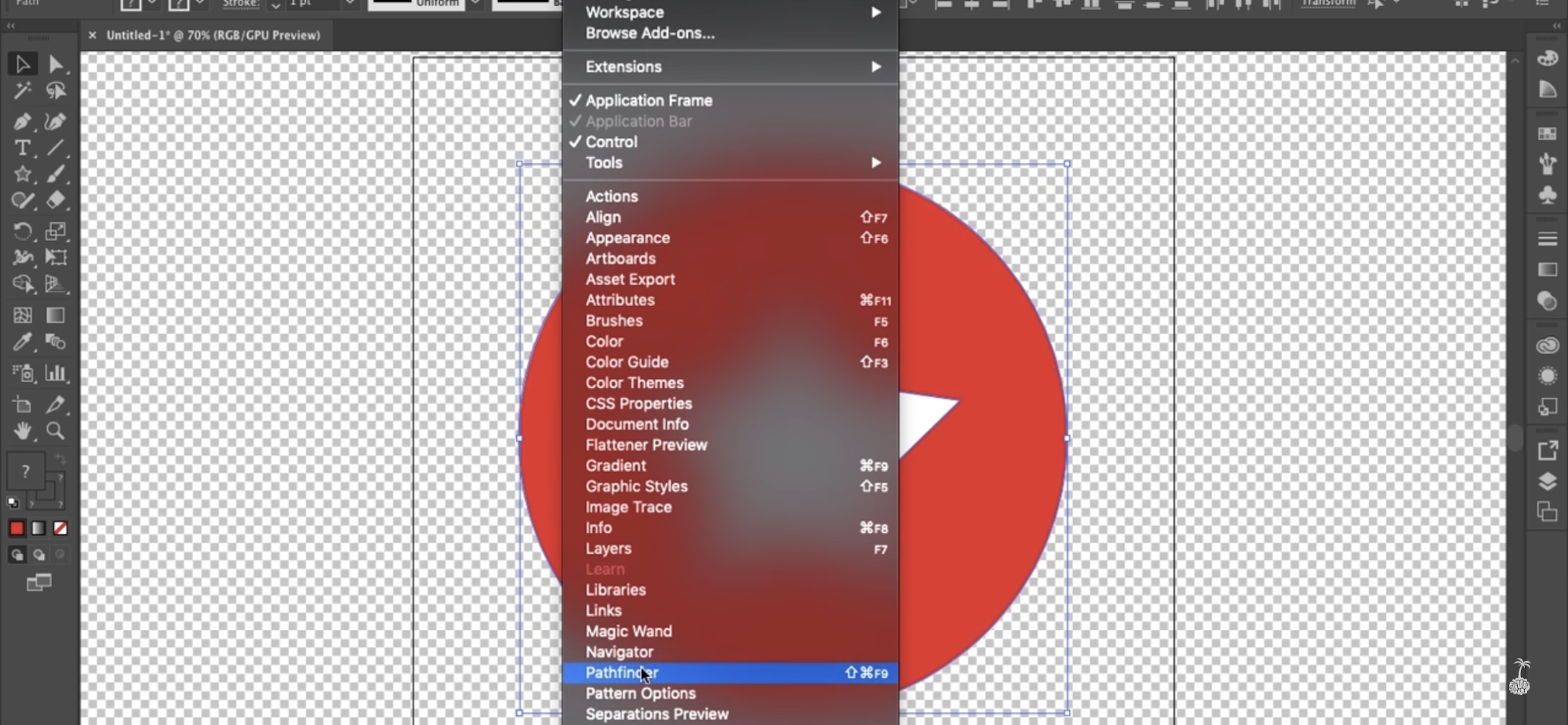Select the Paintbrush tool
Screen dimensions: 1568x725
[56, 174]
